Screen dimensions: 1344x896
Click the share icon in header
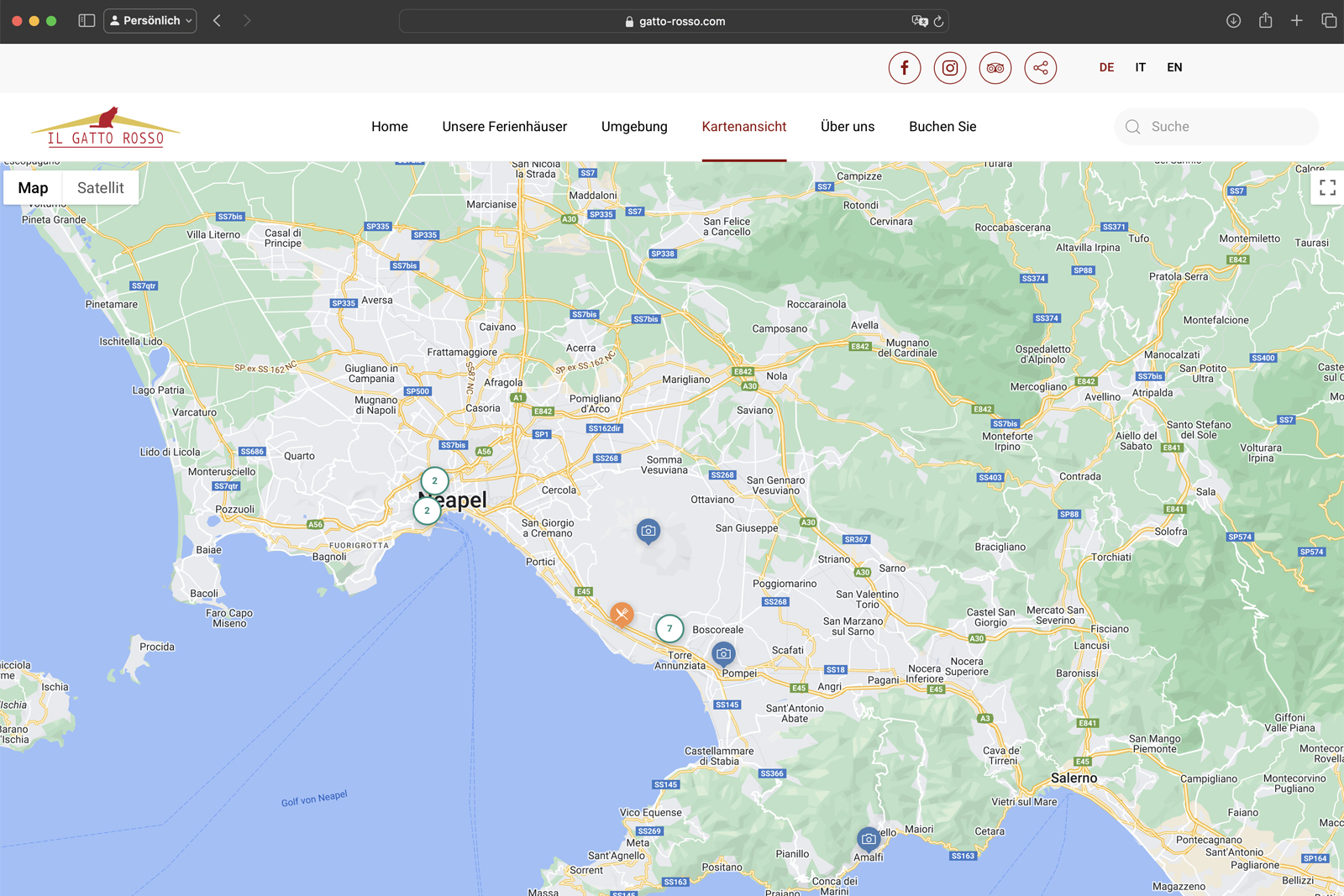click(x=1040, y=68)
